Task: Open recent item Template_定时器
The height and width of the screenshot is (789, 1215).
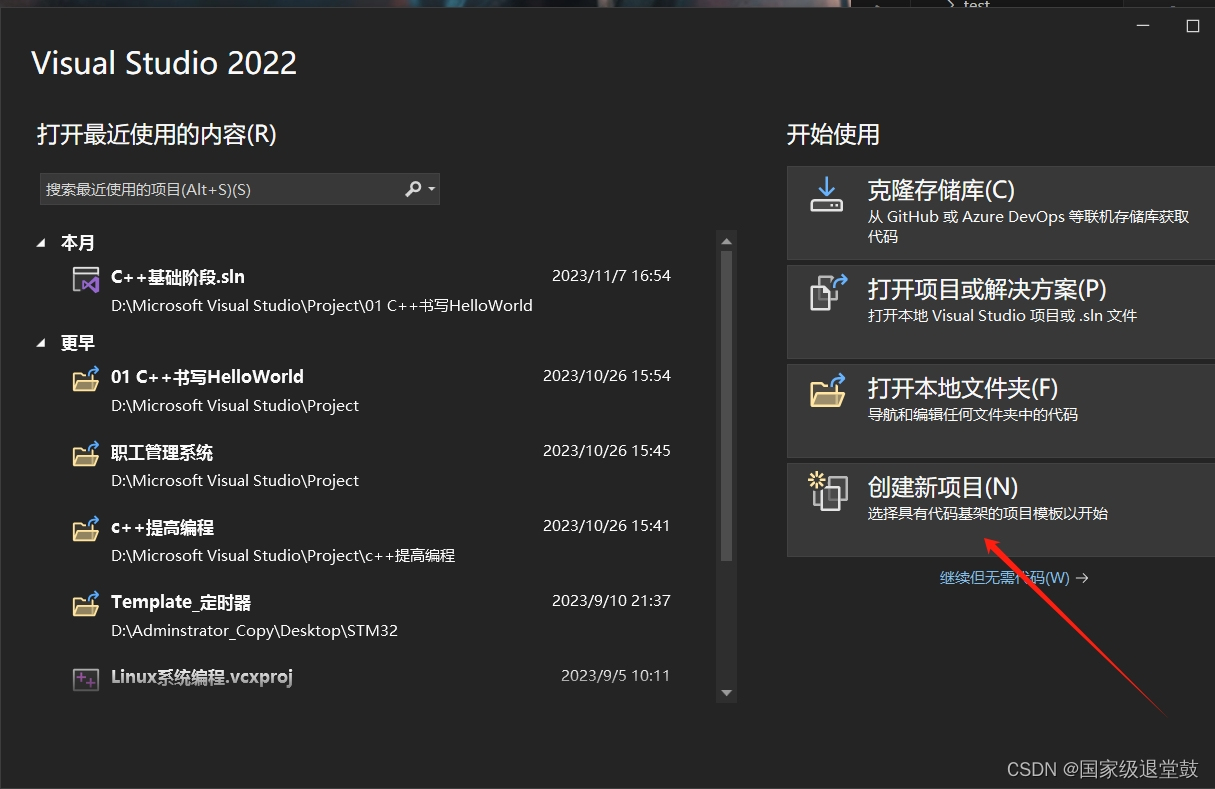Action: (372, 615)
